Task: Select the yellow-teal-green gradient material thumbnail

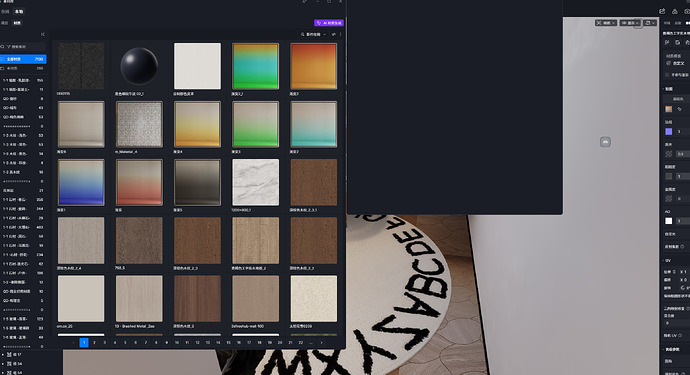Action: click(x=255, y=66)
